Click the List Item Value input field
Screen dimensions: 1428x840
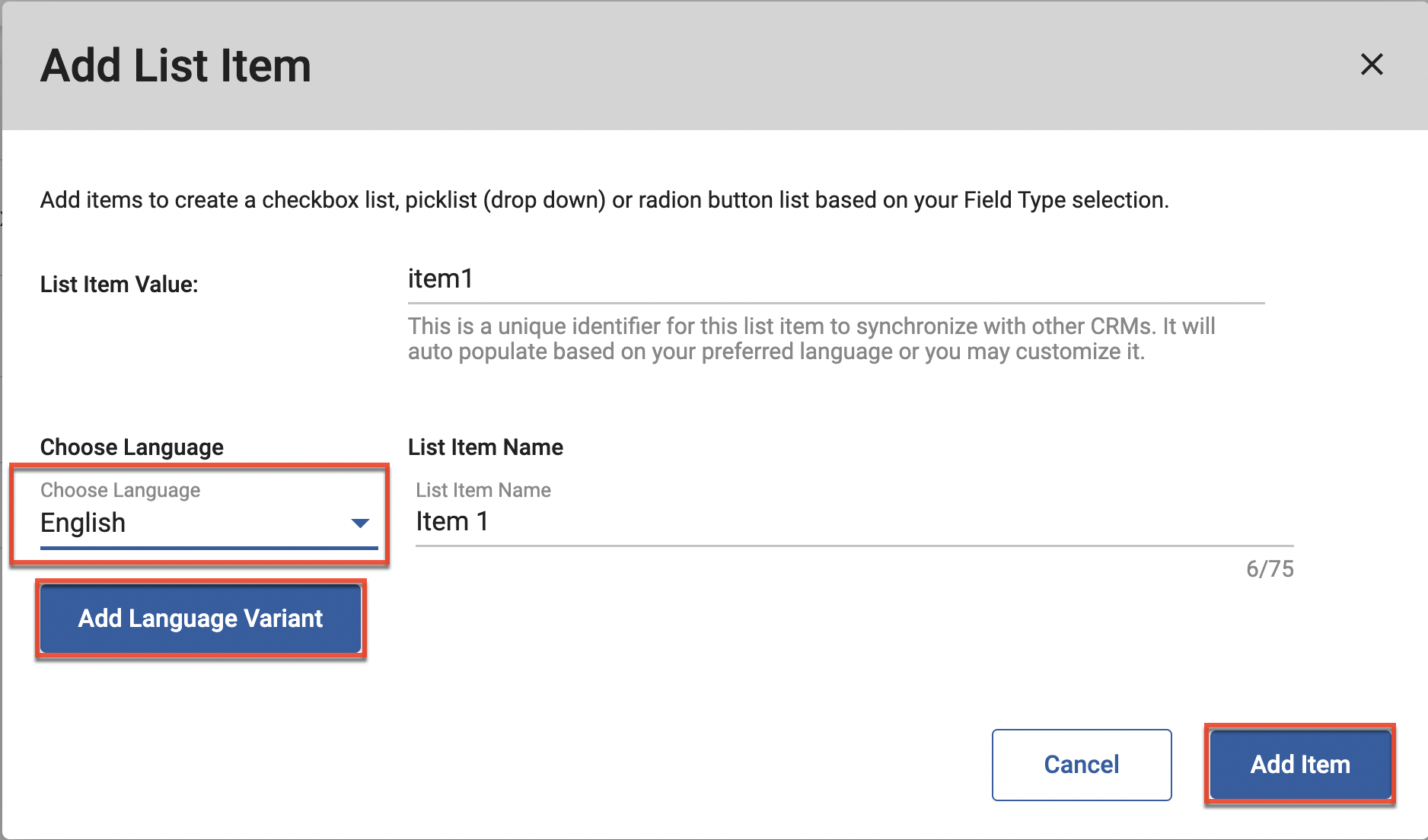click(835, 280)
